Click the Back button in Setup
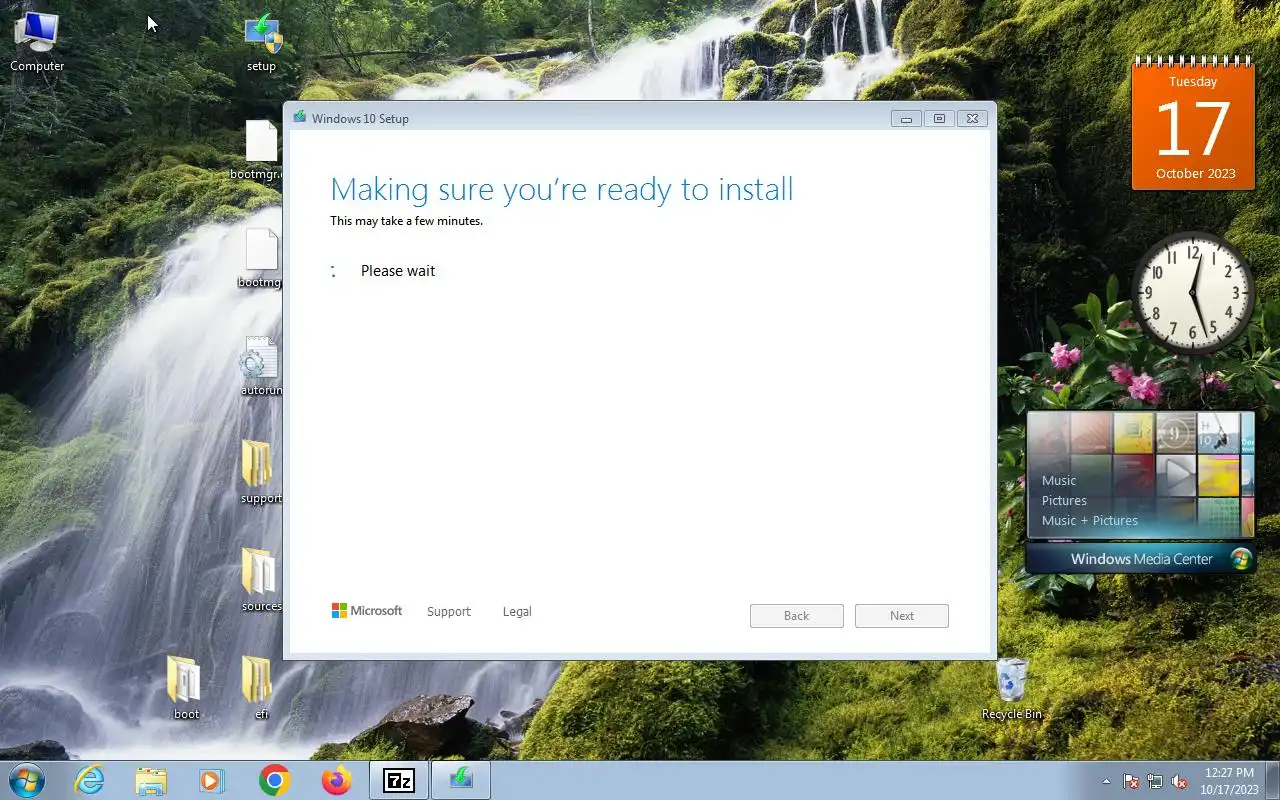1280x800 pixels. point(797,616)
